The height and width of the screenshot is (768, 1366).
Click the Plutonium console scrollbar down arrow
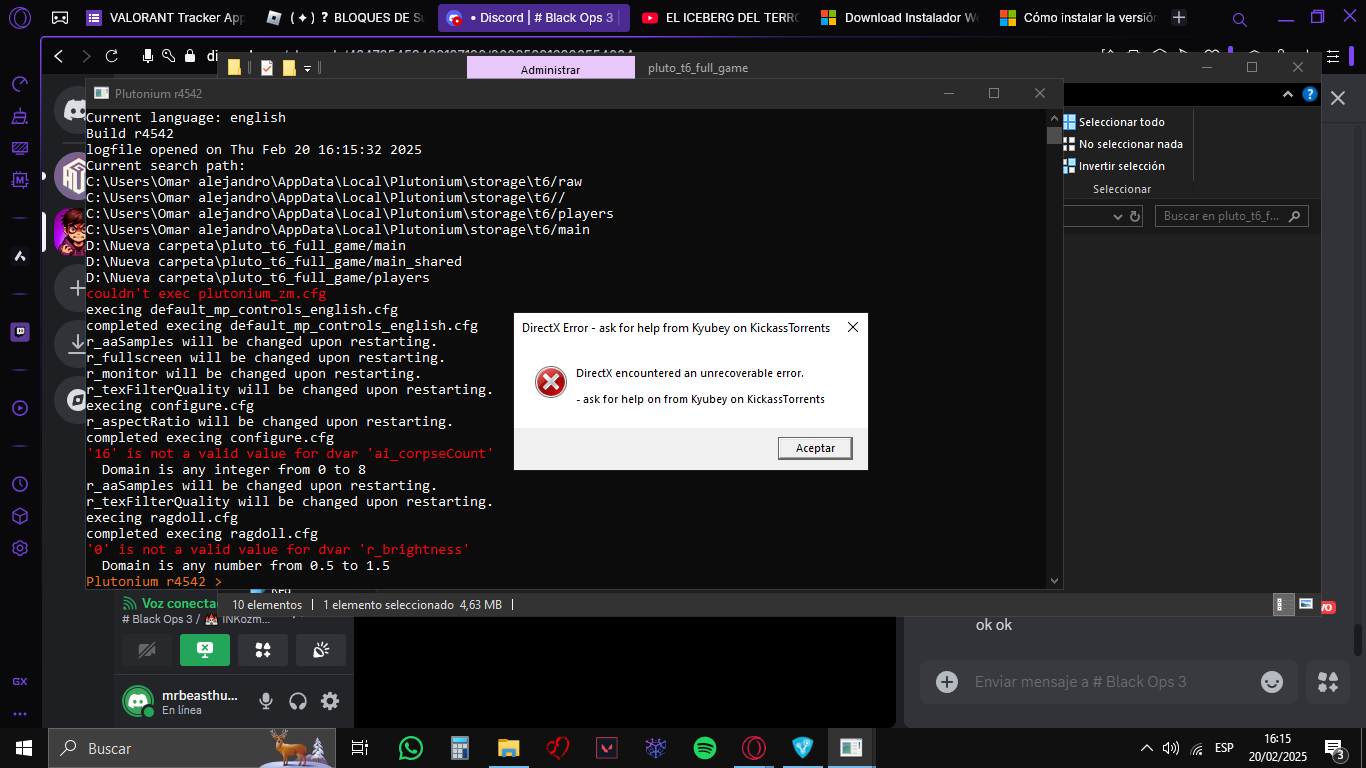[1054, 580]
